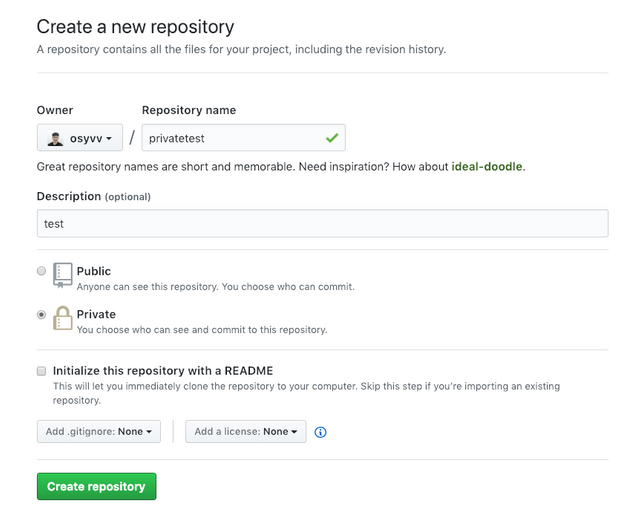Click the Create a new repository heading
Image resolution: width=640 pixels, height=521 pixels.
[136, 27]
